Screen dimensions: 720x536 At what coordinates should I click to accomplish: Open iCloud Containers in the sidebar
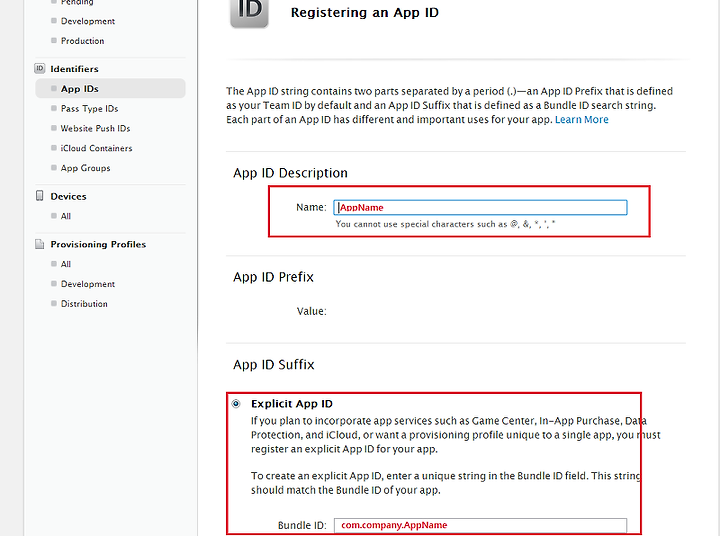tap(96, 148)
